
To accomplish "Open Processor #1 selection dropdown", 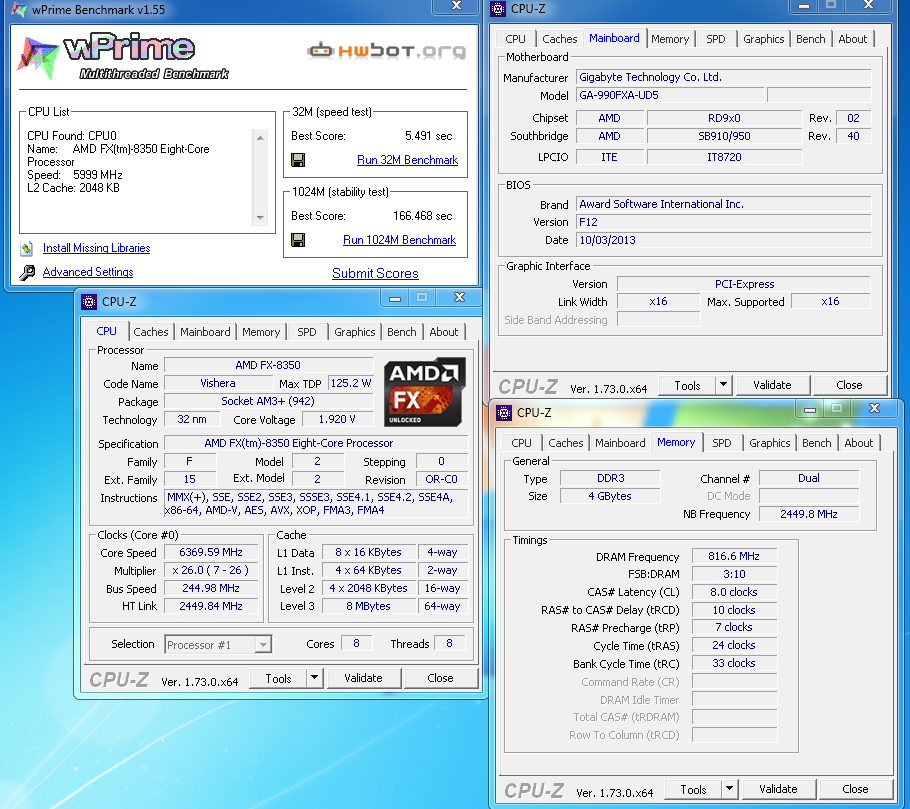I will click(218, 645).
